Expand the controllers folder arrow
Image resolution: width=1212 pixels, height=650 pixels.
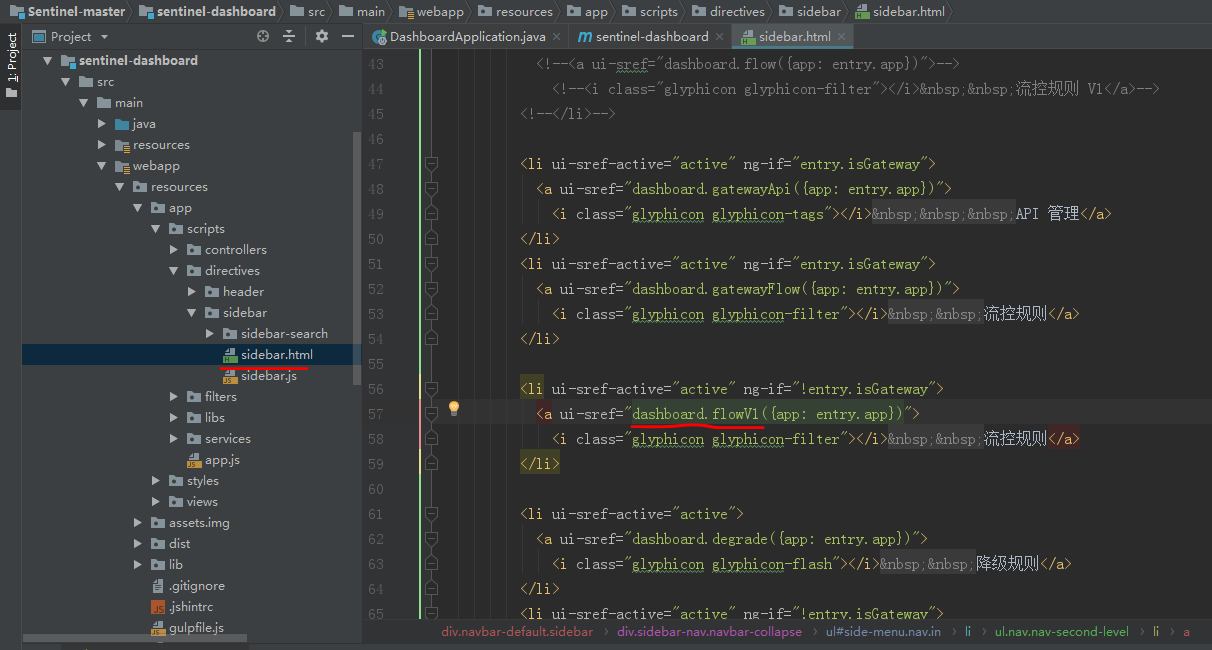click(173, 250)
